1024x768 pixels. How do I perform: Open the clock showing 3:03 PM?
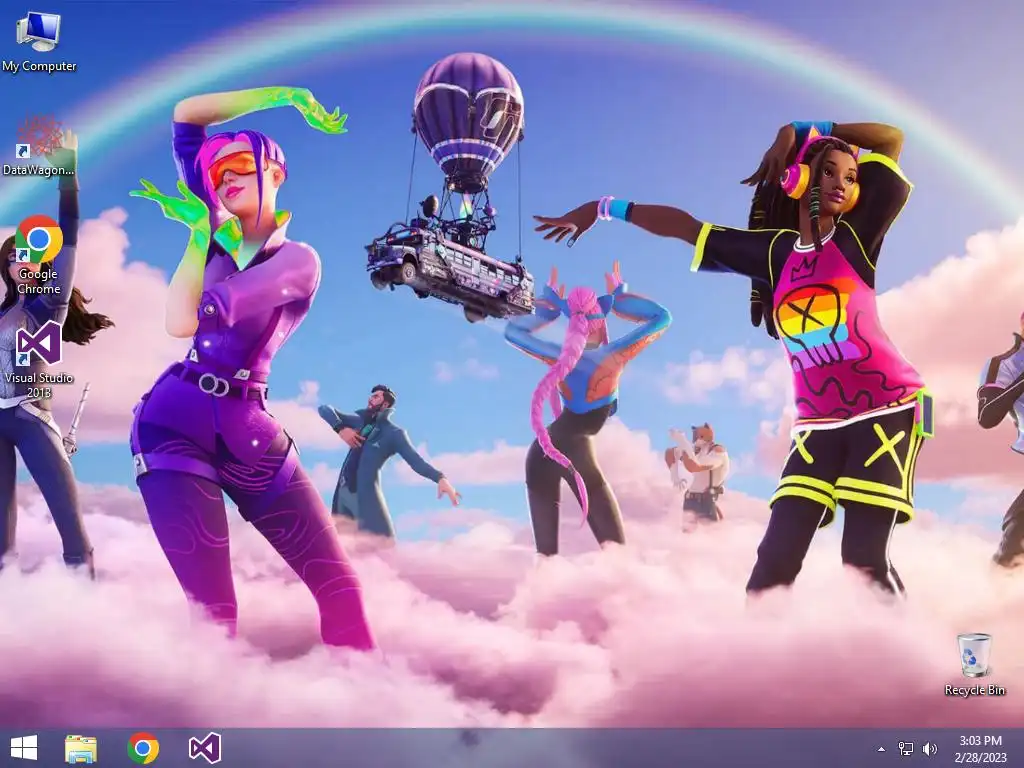pos(980,749)
